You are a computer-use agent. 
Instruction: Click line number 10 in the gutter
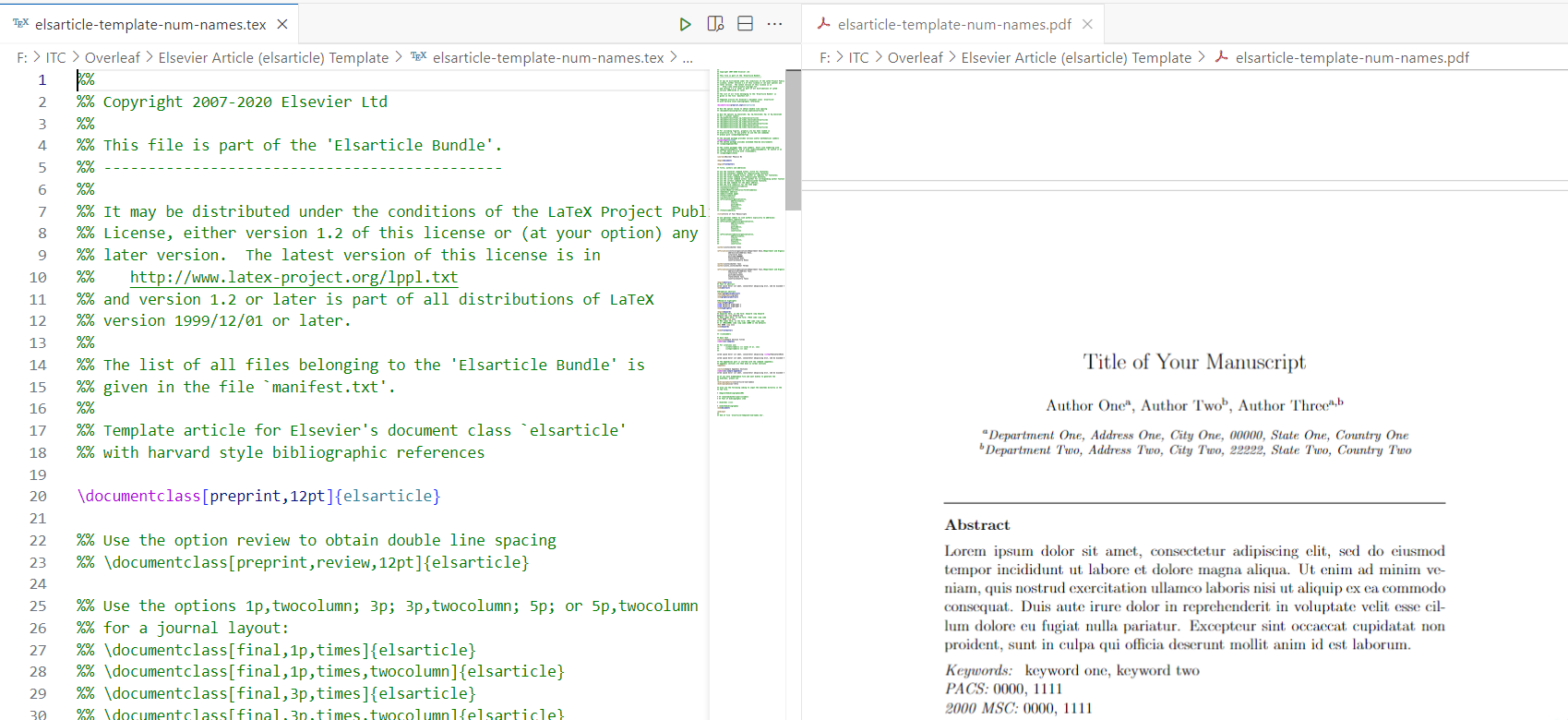pyautogui.click(x=38, y=277)
